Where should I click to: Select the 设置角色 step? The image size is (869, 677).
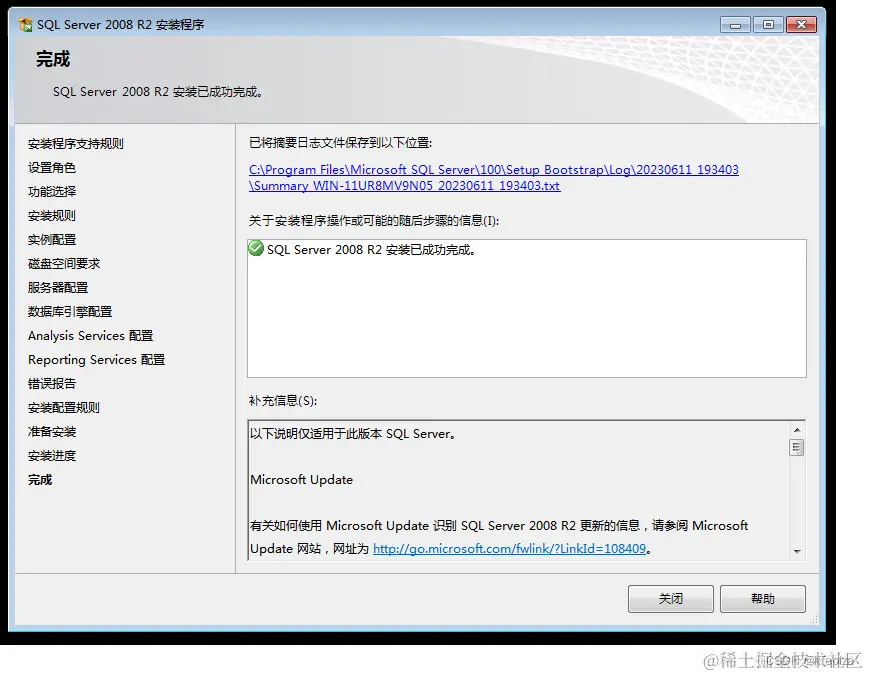[x=52, y=167]
